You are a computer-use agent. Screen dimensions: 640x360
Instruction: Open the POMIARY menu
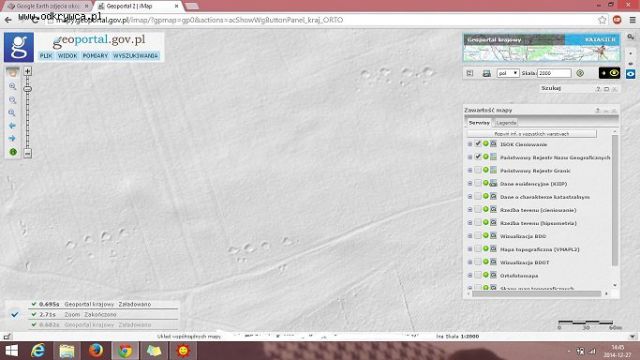click(95, 56)
